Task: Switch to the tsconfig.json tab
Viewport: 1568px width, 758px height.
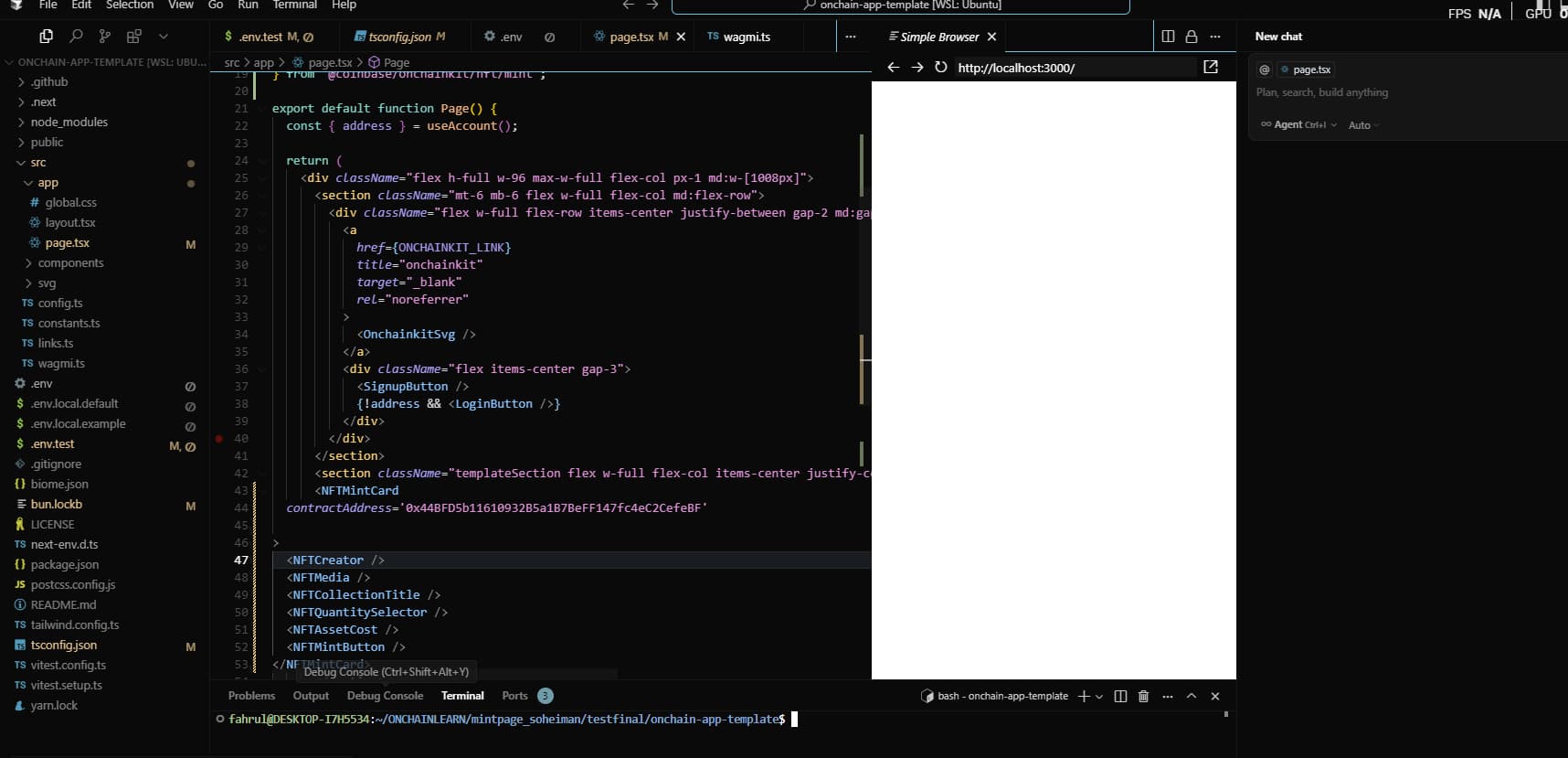Action: pos(400,37)
